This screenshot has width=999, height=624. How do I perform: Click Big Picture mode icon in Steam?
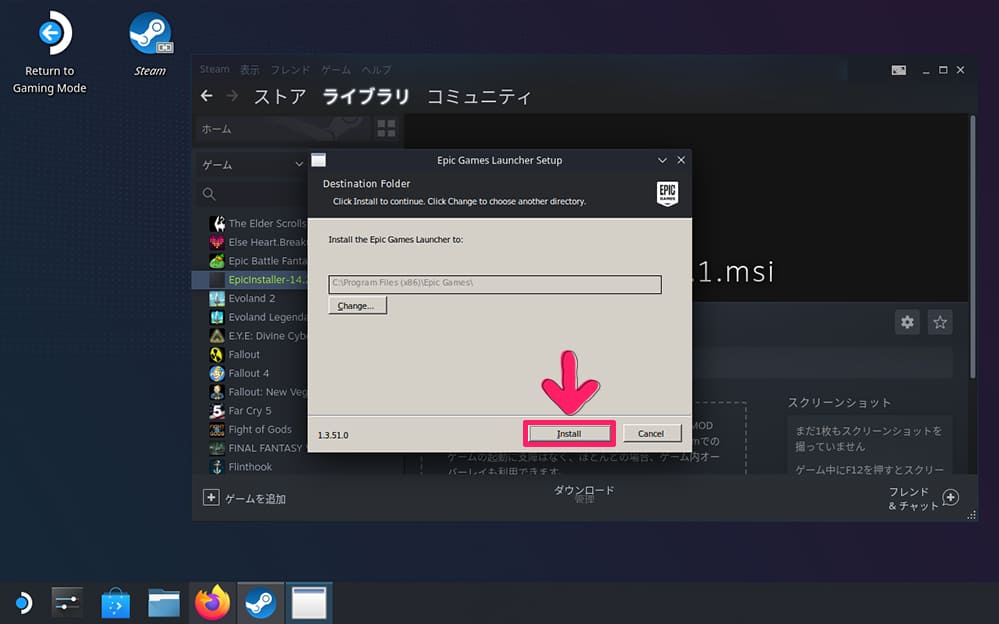pyautogui.click(x=898, y=70)
